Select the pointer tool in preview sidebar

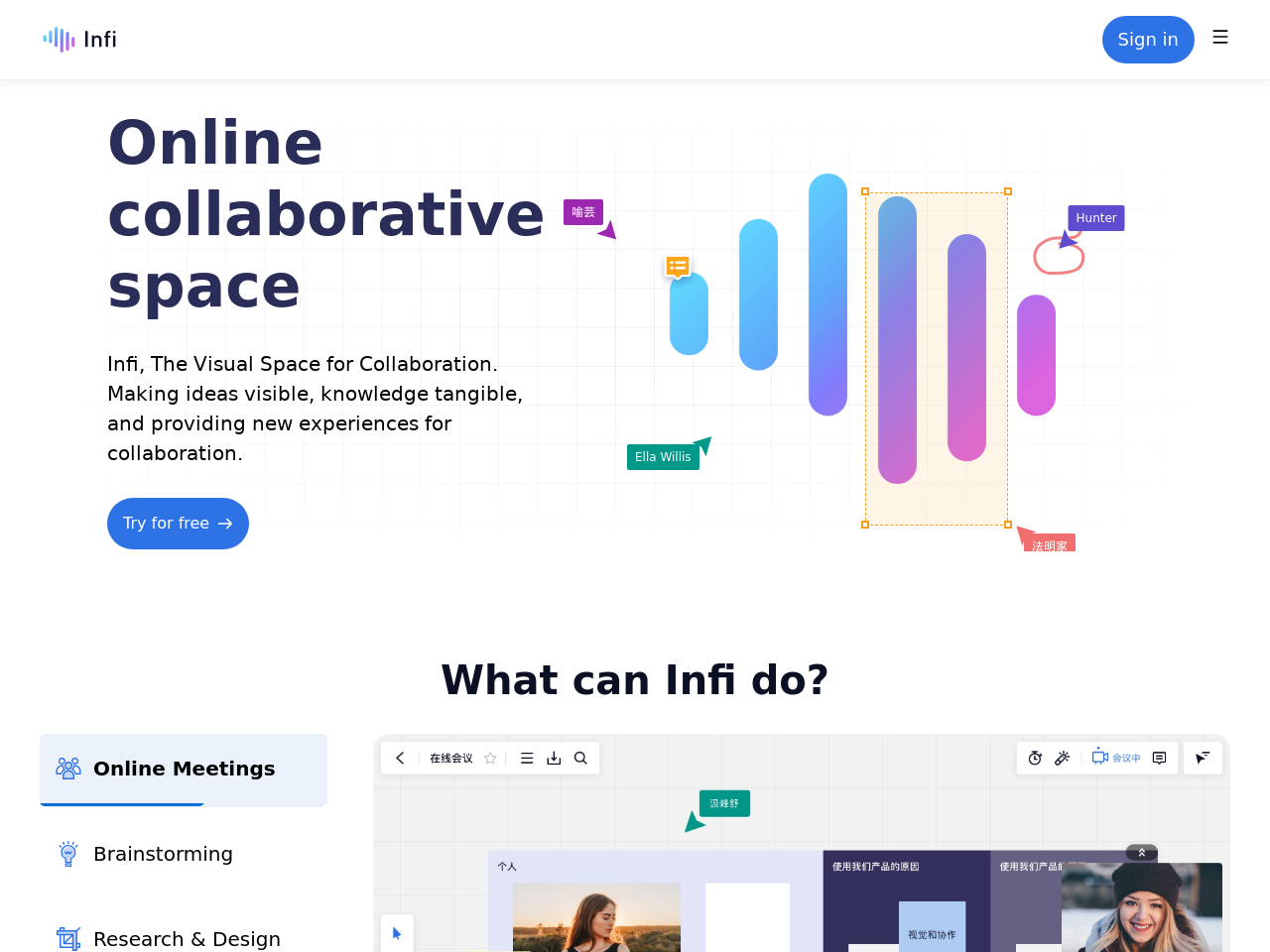[x=397, y=933]
